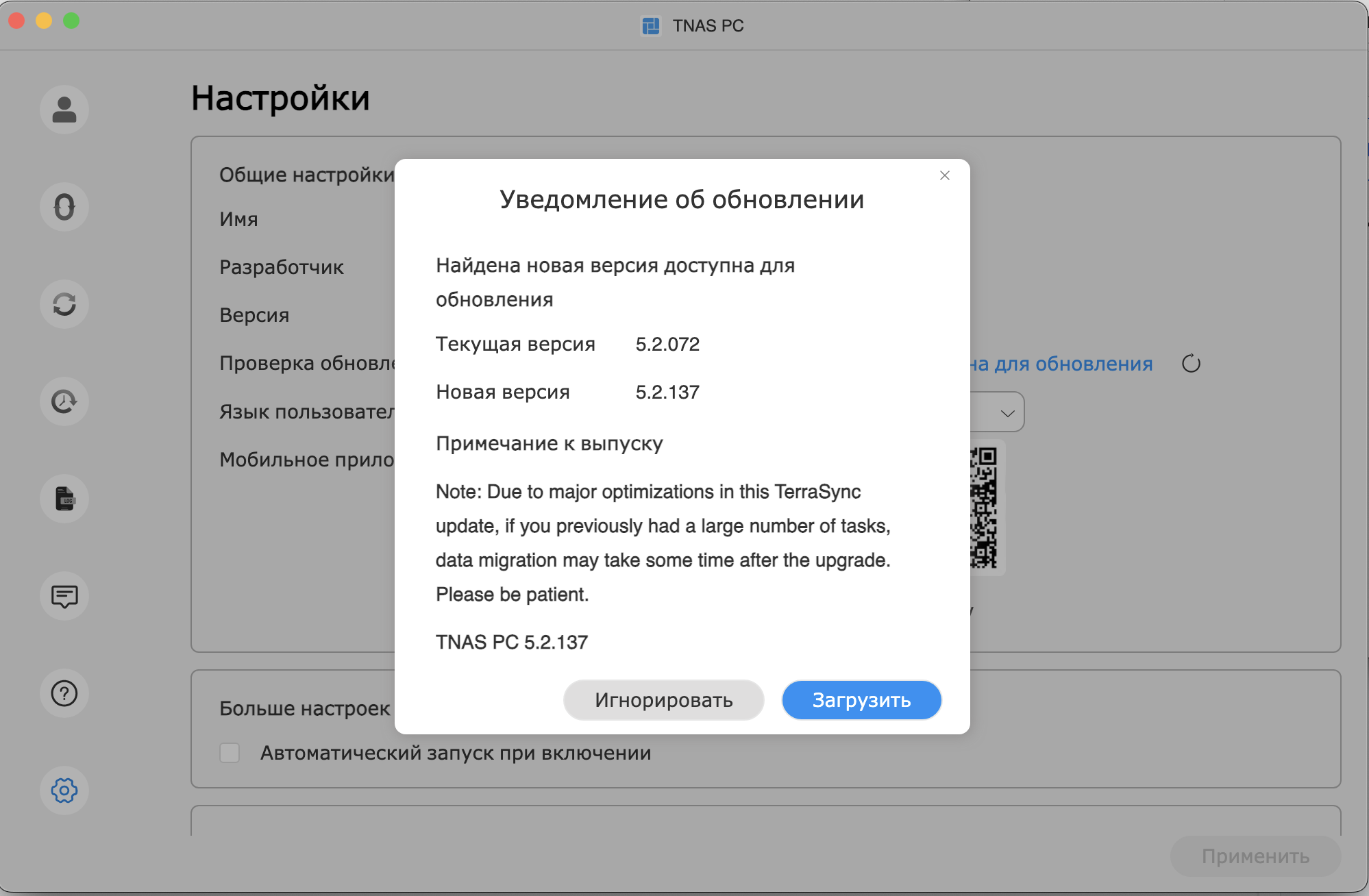This screenshot has height=896, width=1369.
Task: Enable automatic launch at startup checkbox
Action: (230, 753)
